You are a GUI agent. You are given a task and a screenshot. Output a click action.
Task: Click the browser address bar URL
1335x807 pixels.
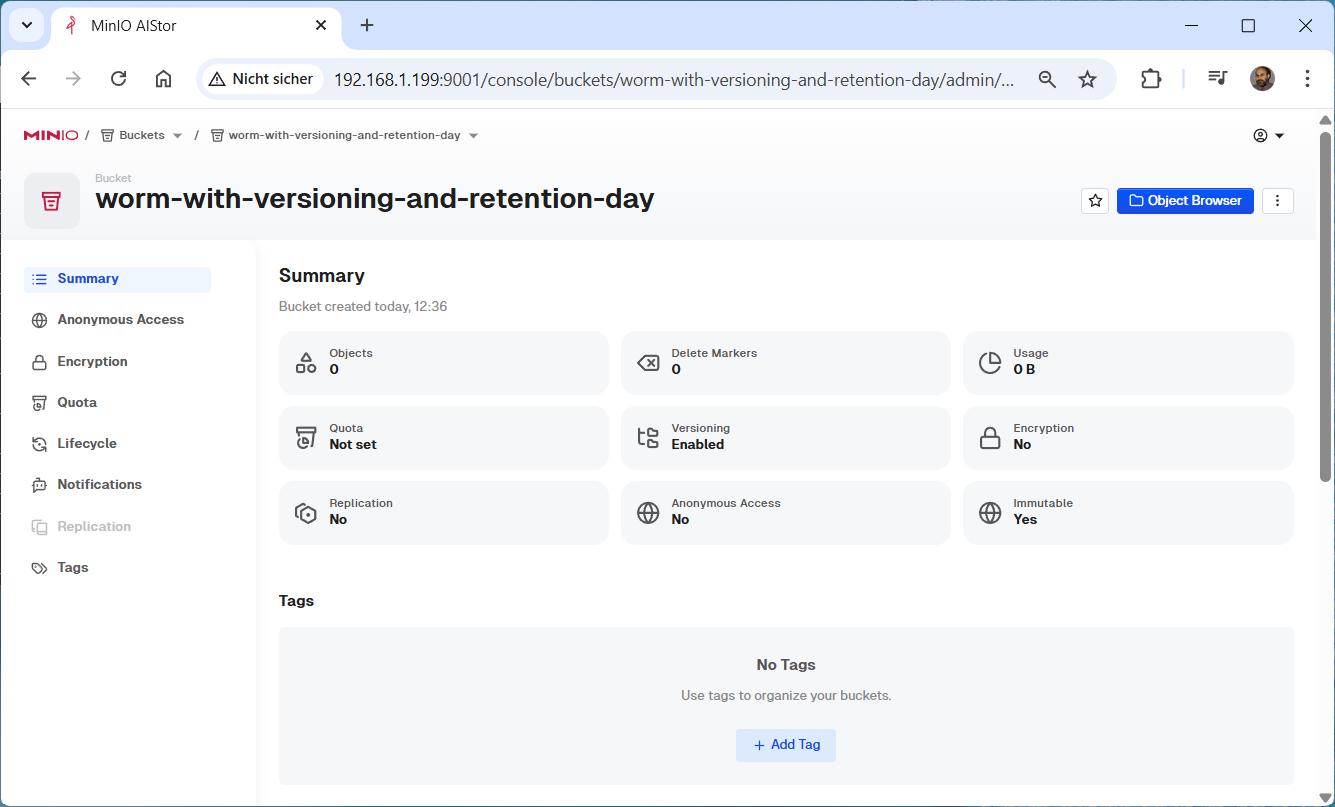point(673,79)
